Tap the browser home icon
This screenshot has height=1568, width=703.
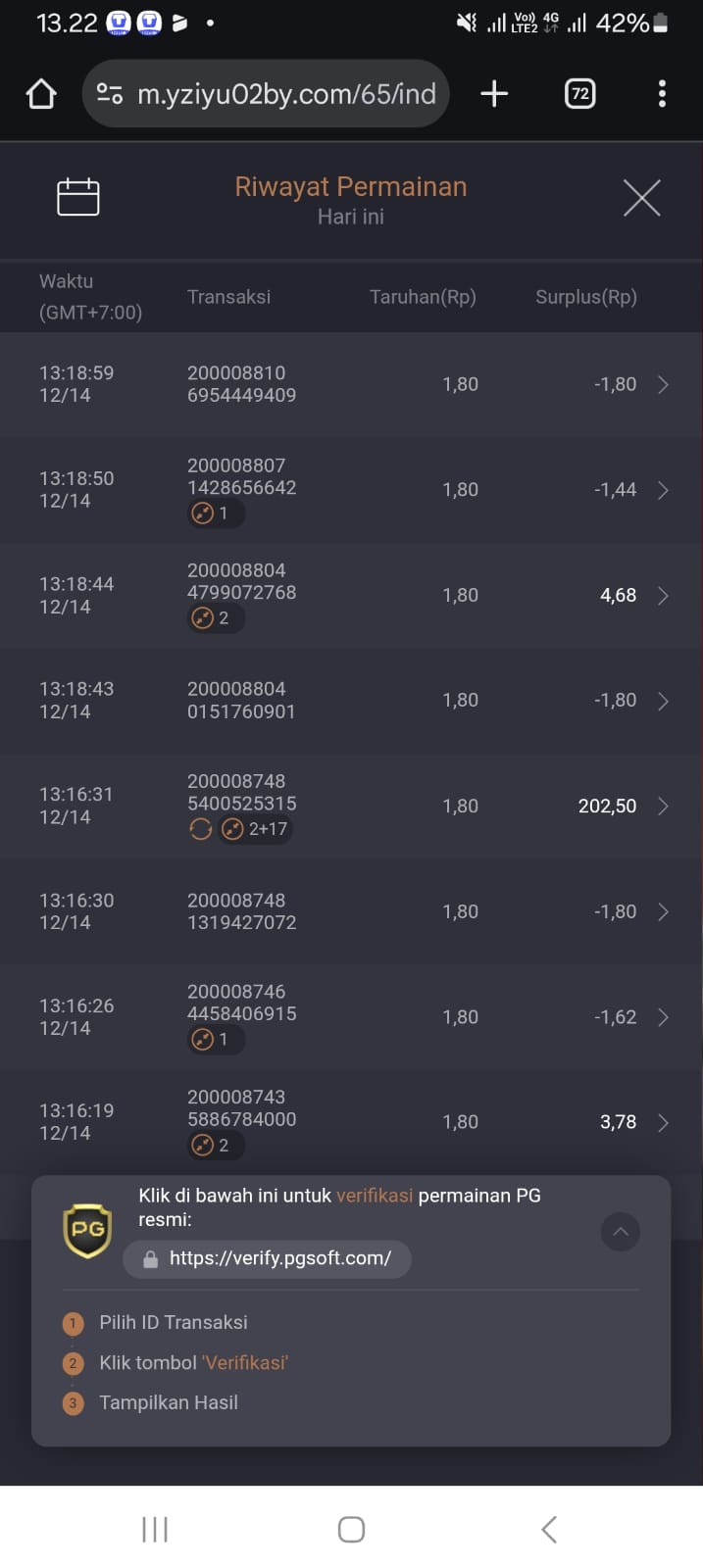[x=41, y=94]
